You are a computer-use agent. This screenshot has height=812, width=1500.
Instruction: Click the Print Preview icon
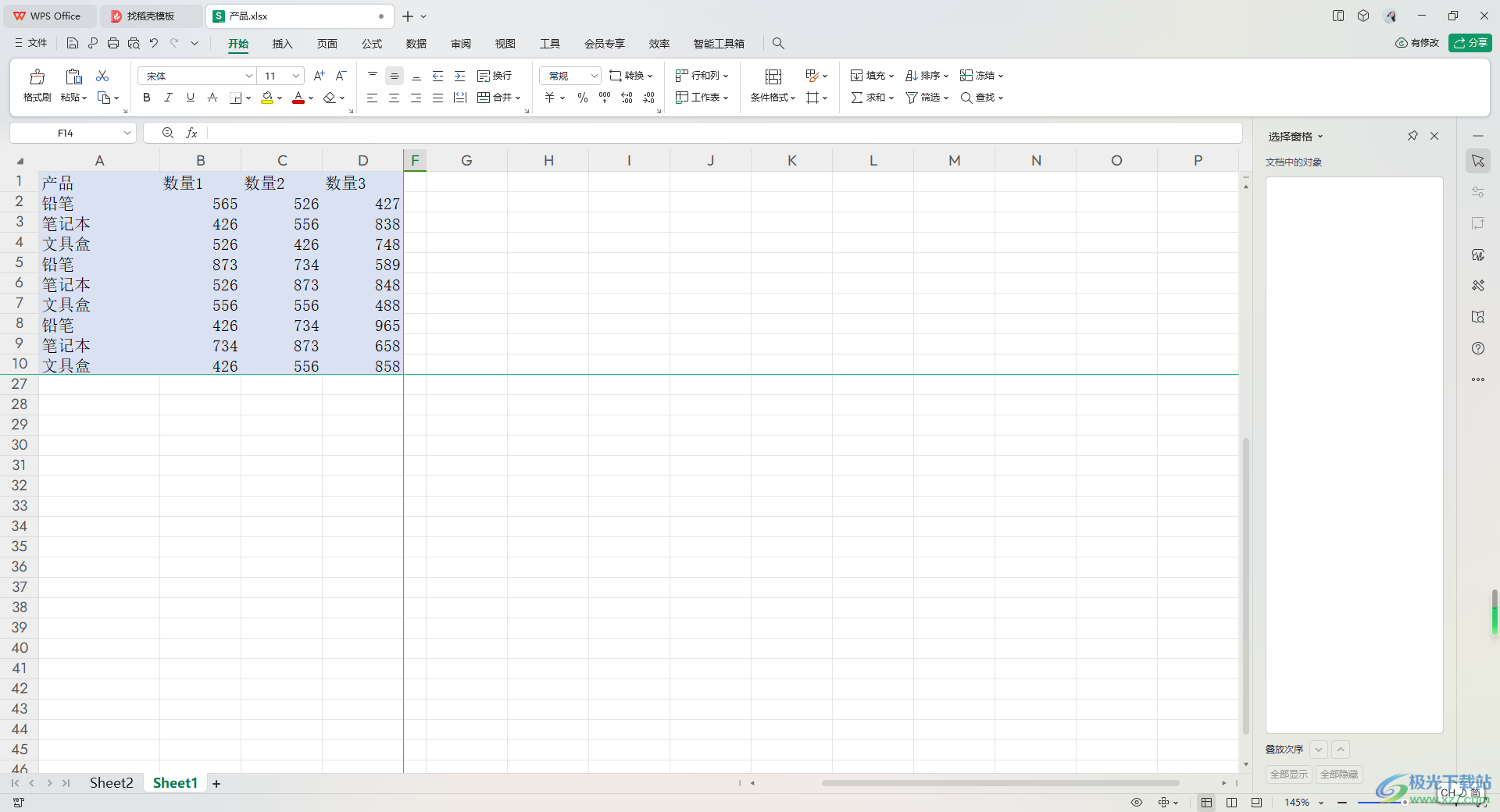pos(134,43)
